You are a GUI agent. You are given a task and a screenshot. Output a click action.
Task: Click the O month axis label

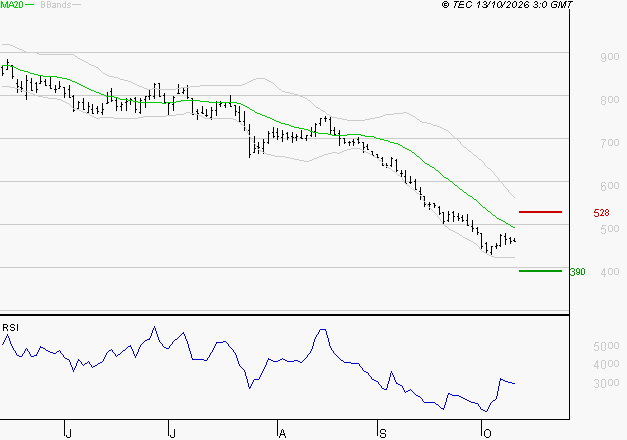(x=487, y=434)
